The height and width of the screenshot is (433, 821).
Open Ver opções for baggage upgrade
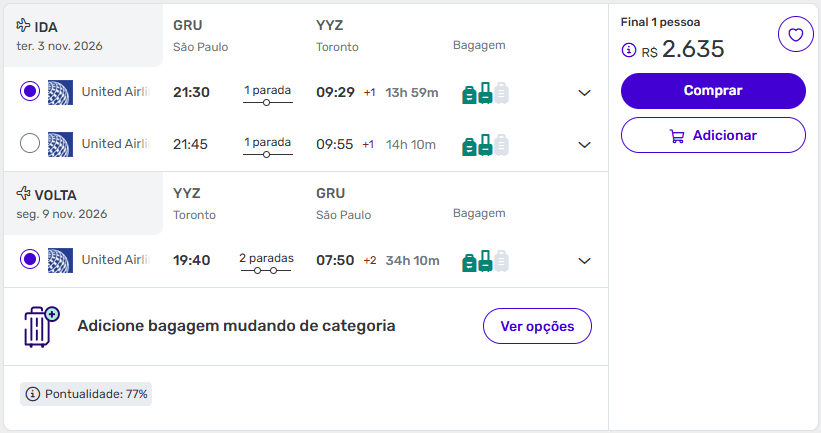pos(537,326)
